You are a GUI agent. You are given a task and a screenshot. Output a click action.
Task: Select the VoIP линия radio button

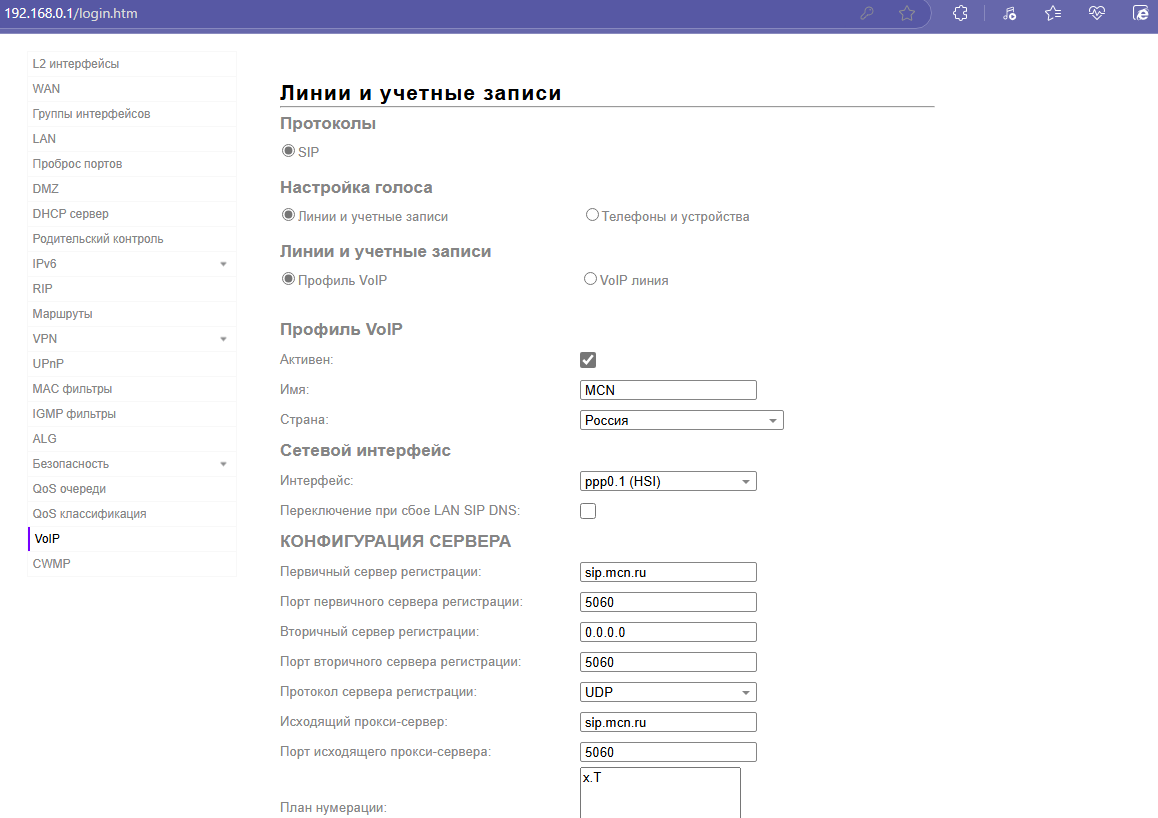pyautogui.click(x=590, y=278)
